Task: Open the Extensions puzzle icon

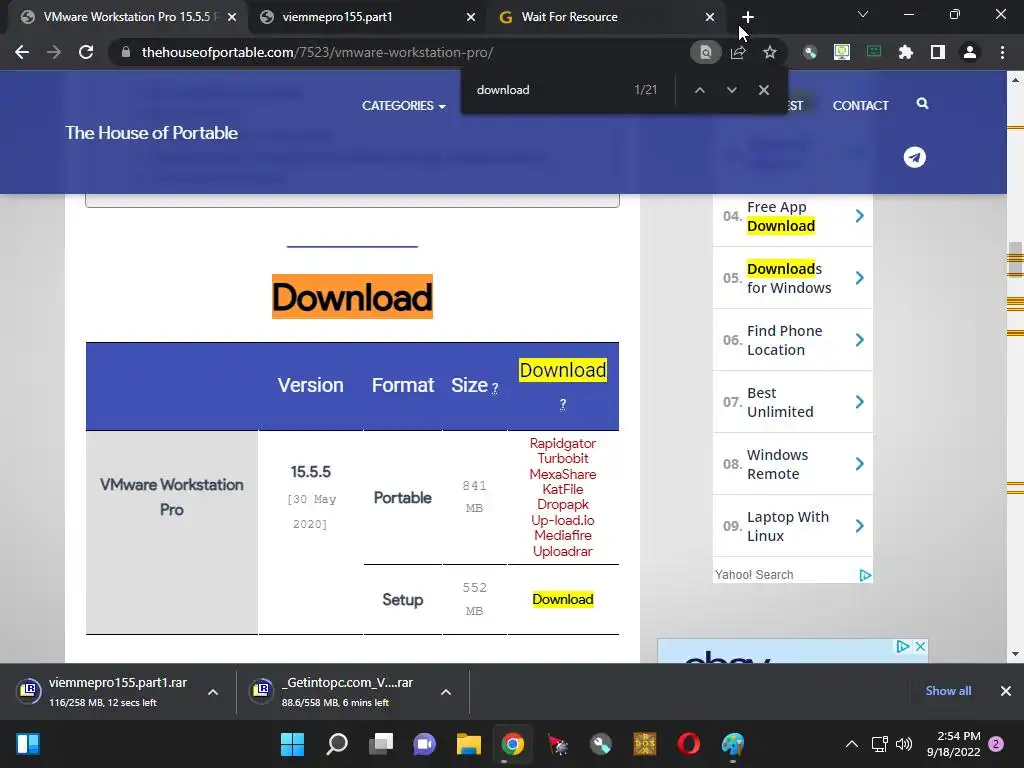Action: [906, 52]
